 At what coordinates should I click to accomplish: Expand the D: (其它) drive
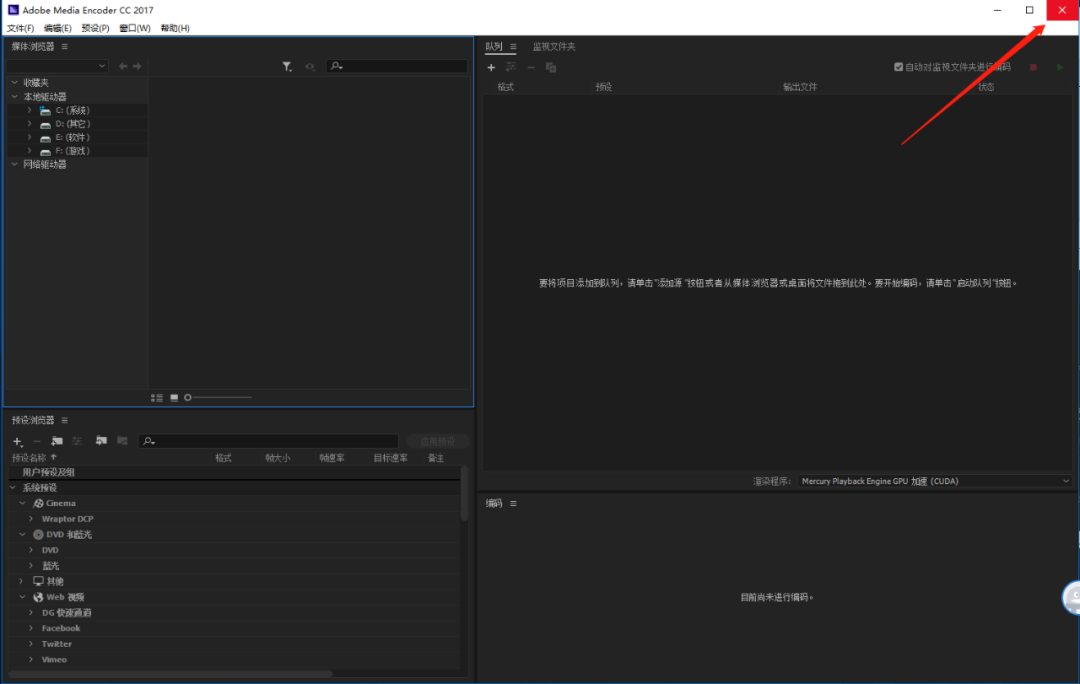[30, 124]
